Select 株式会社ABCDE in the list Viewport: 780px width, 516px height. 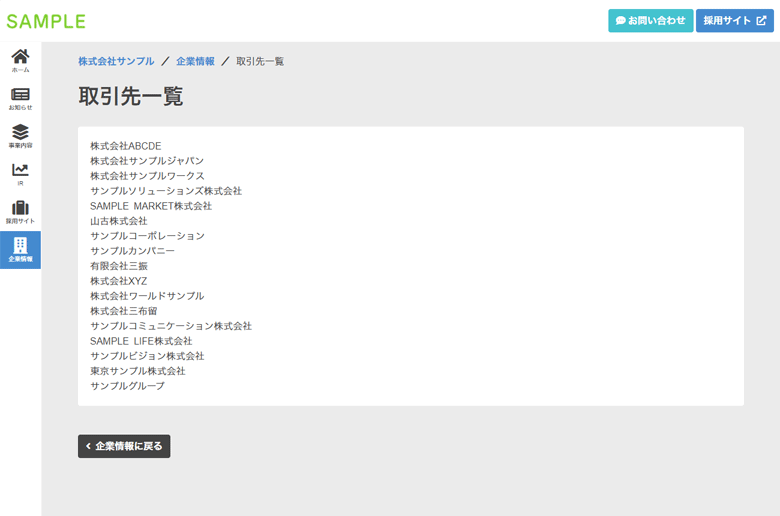click(x=126, y=146)
